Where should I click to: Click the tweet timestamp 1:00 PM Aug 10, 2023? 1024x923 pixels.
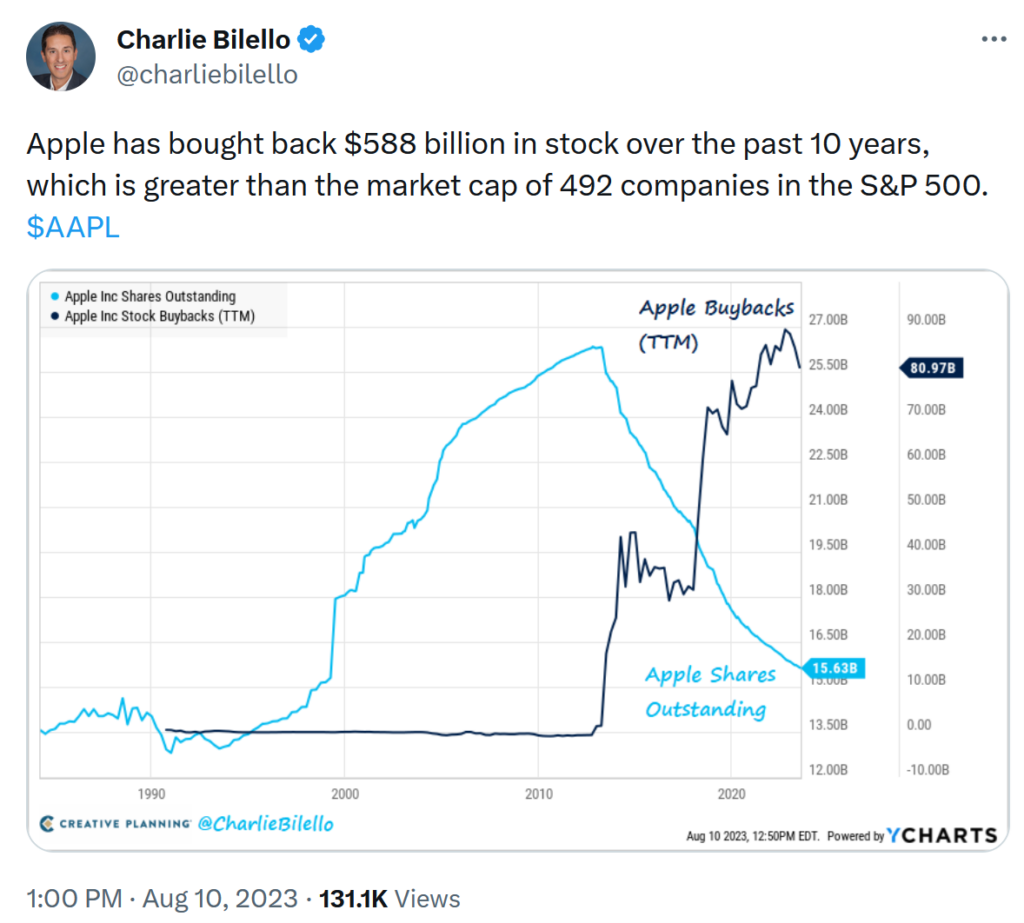coord(162,897)
